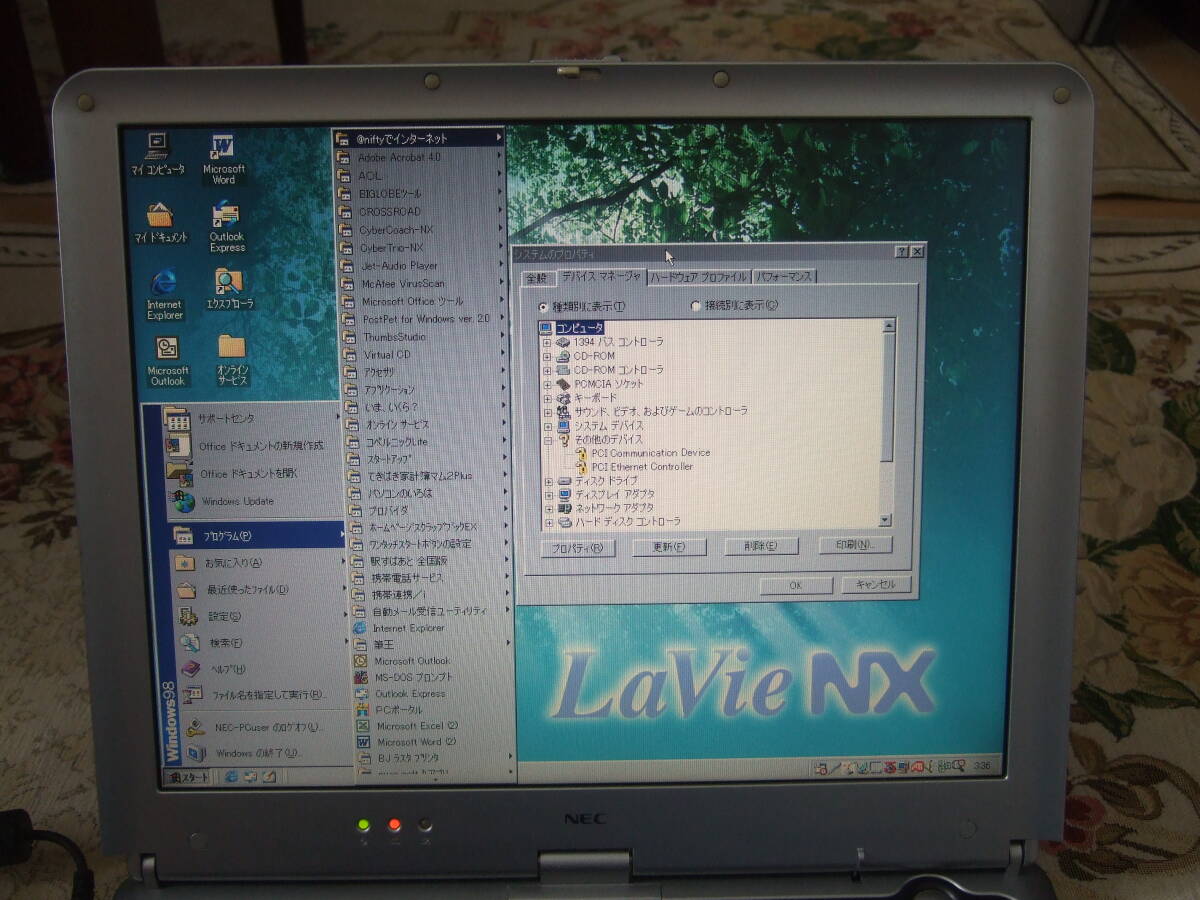This screenshot has height=900, width=1200.
Task: Click the Microsoft Word icon in Programs menu
Action: 364,742
